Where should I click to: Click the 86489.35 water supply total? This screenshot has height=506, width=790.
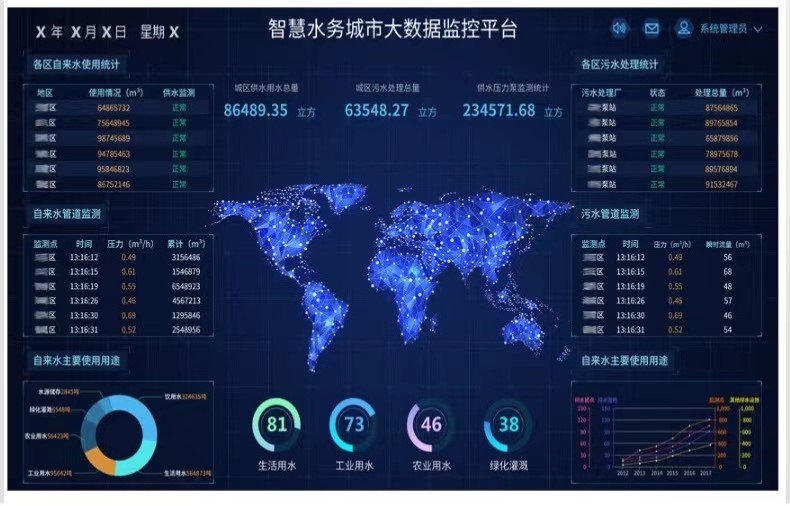click(x=256, y=110)
